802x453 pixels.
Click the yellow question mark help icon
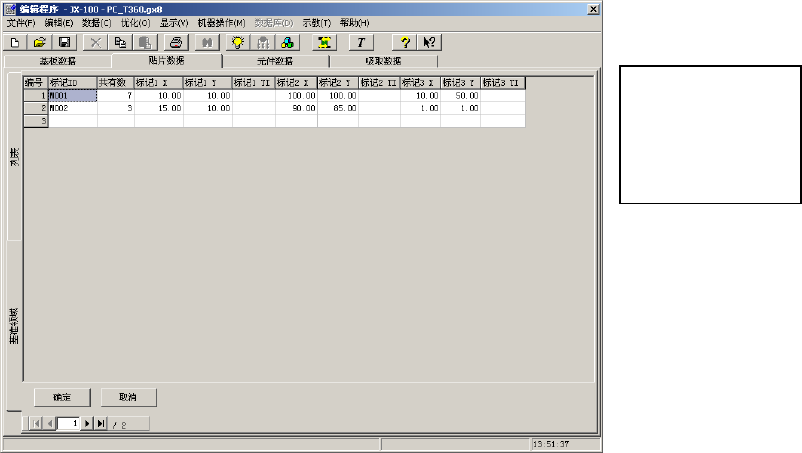click(x=405, y=43)
